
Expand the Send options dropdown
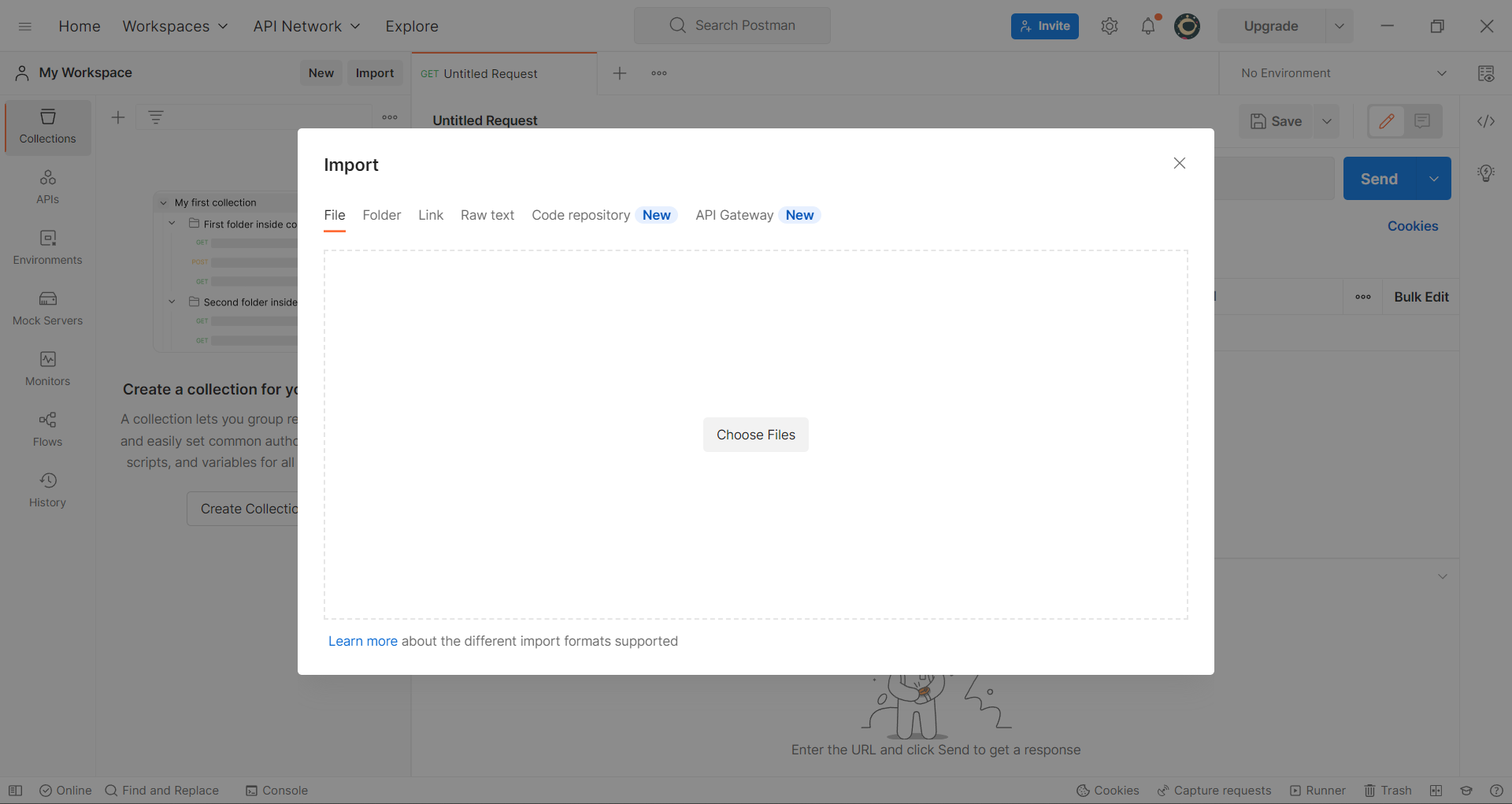[1434, 179]
